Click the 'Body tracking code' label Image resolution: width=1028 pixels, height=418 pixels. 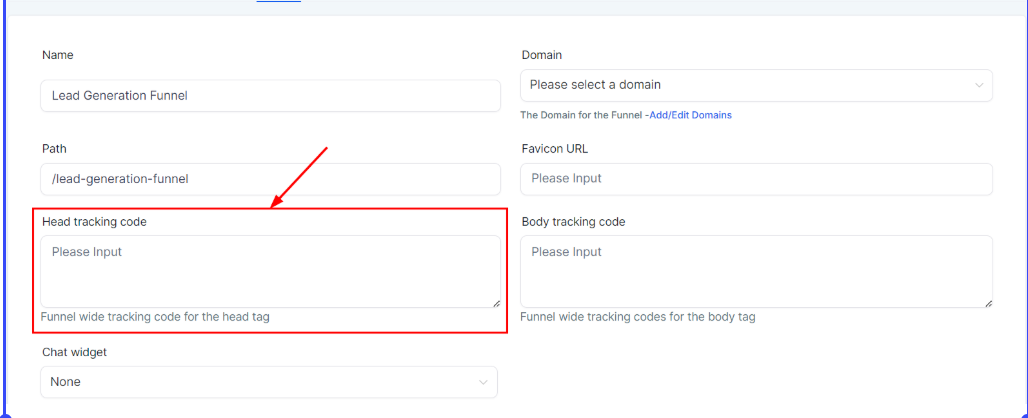[573, 221]
